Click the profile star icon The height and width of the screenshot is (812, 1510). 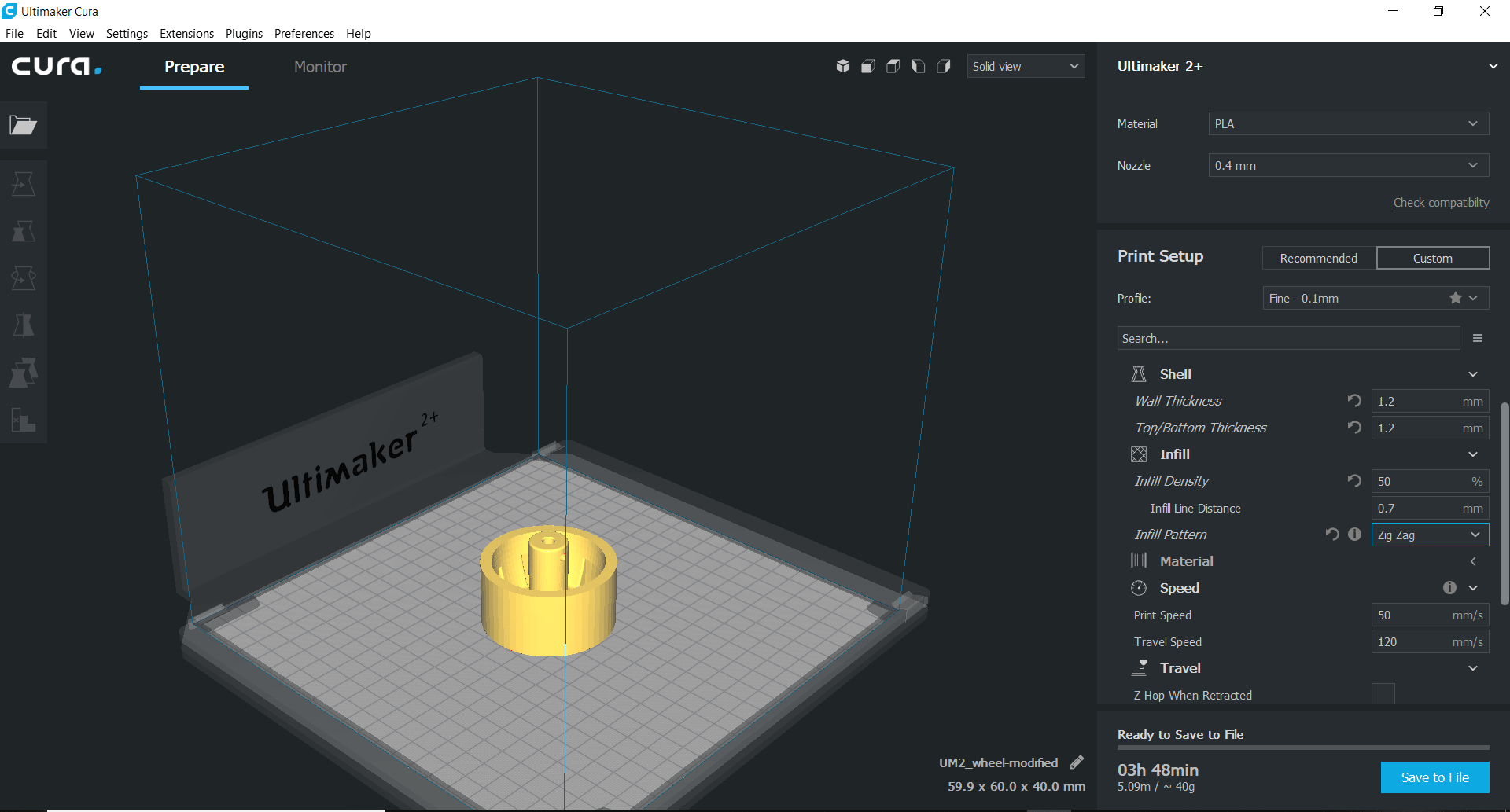1456,298
